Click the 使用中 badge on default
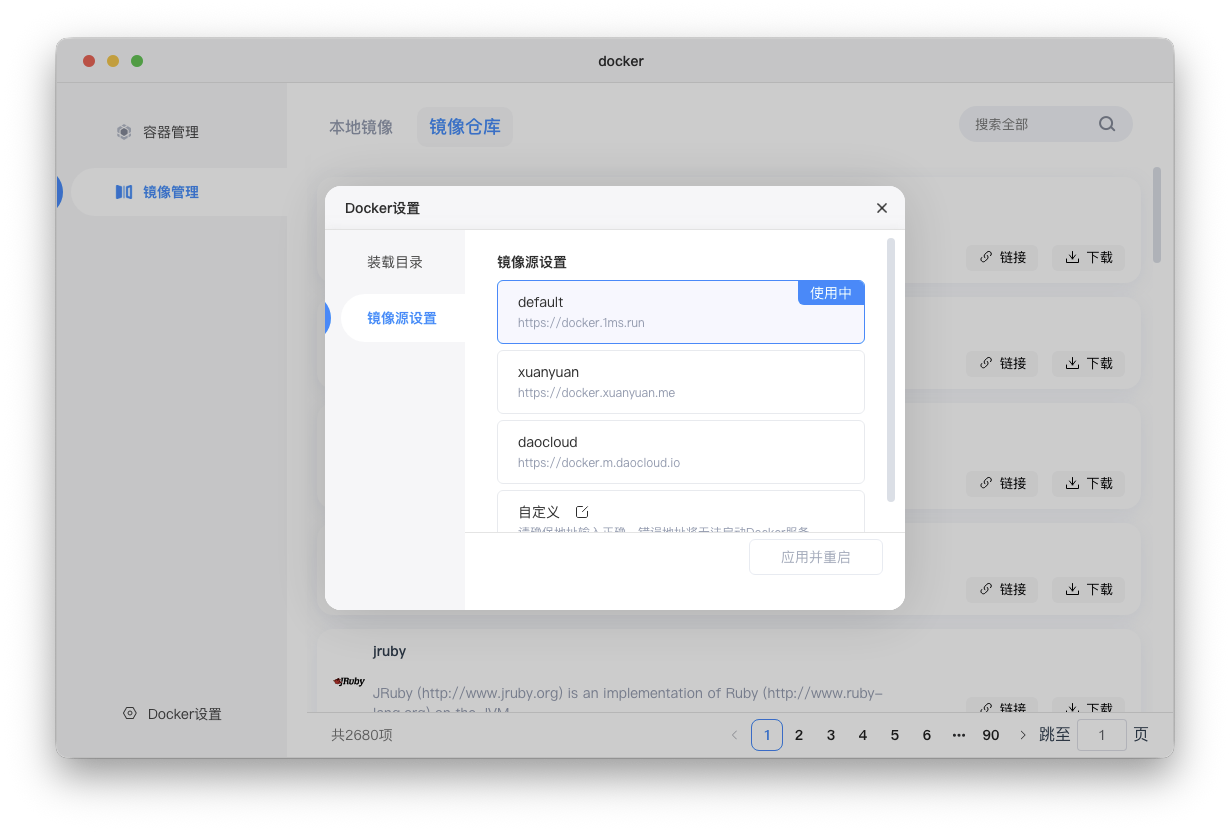 (x=831, y=293)
